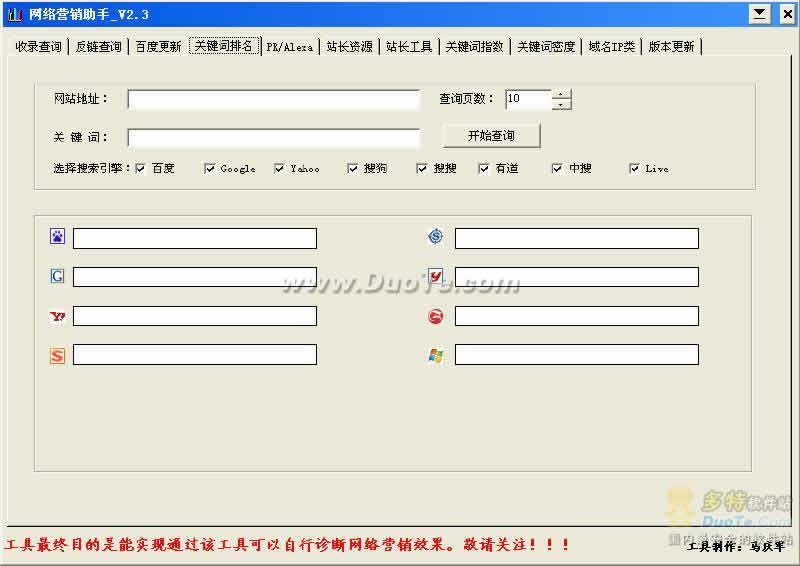Disable the 搜狗 search engine checkbox

tap(353, 168)
